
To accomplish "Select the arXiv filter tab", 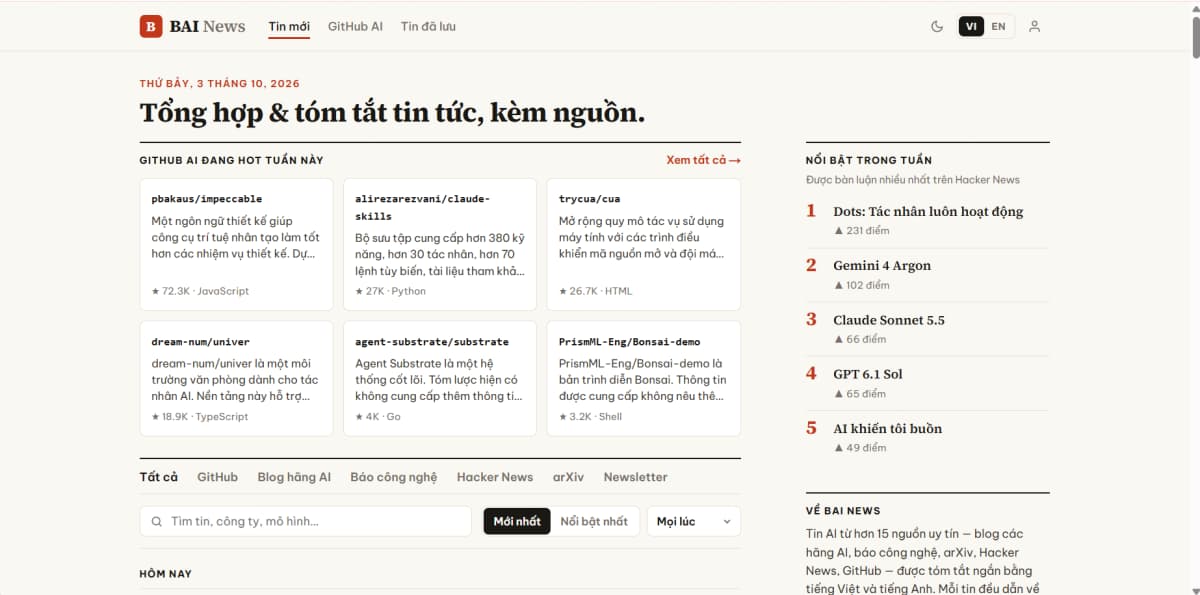I will (x=568, y=477).
